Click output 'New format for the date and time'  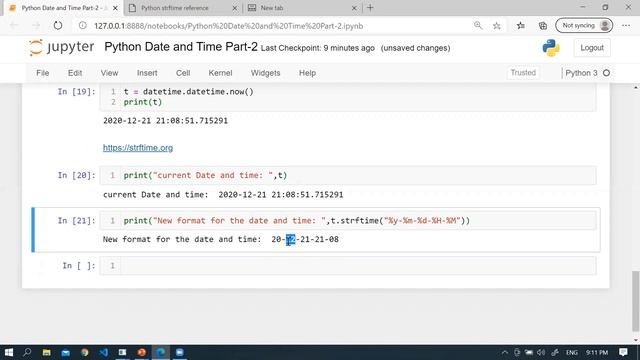pyautogui.click(x=220, y=240)
